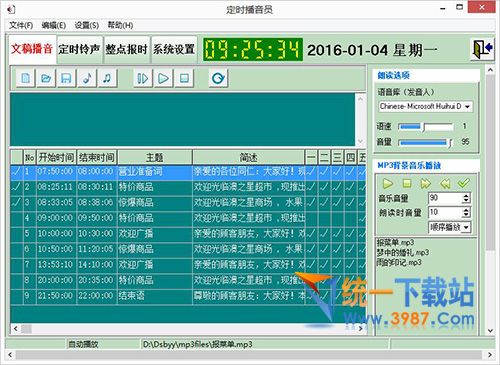This screenshot has width=500, height=365.
Task: Decrease 音乐音量 with down arrow
Action: [466, 201]
